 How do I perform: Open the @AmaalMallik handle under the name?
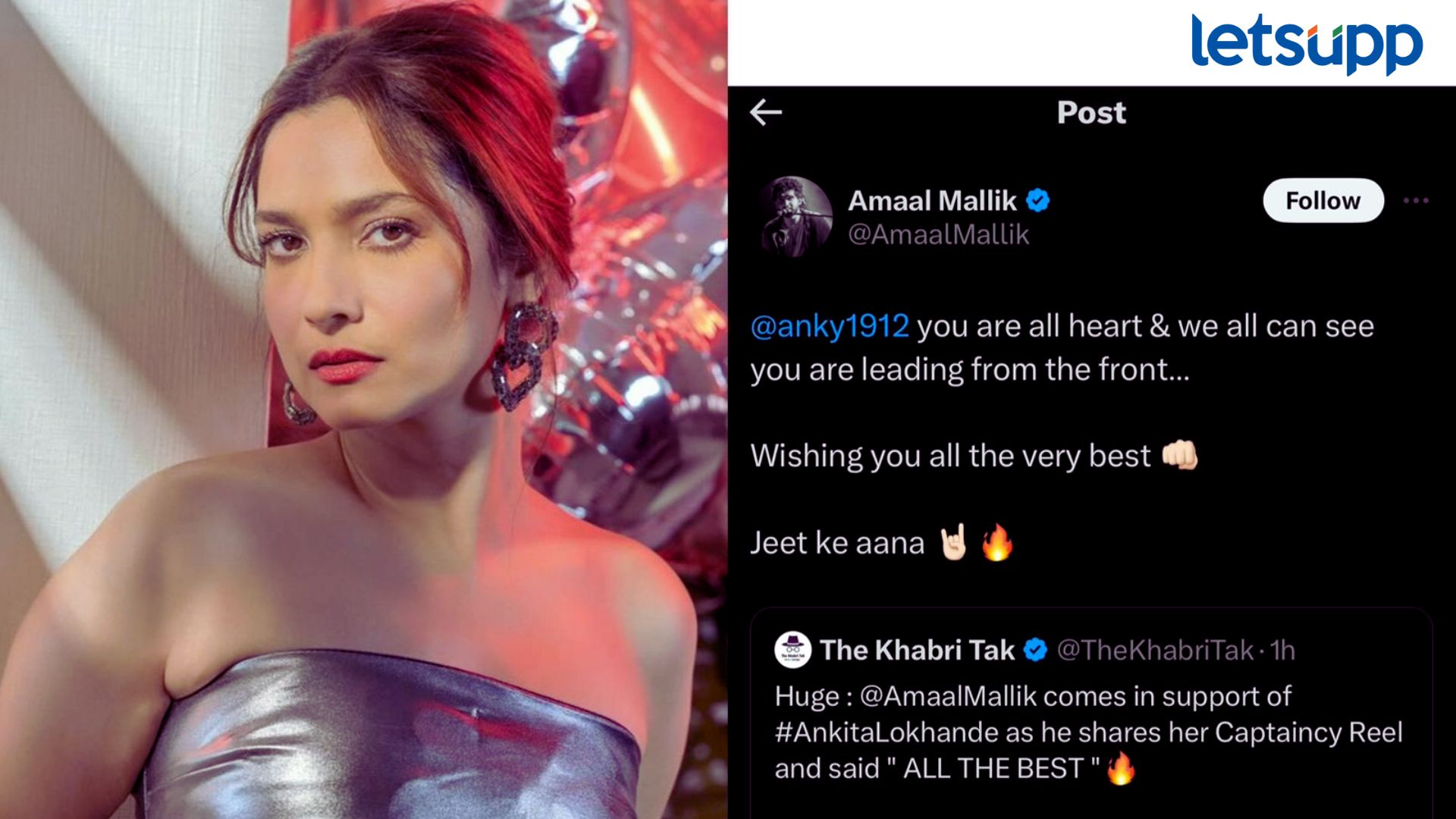938,234
